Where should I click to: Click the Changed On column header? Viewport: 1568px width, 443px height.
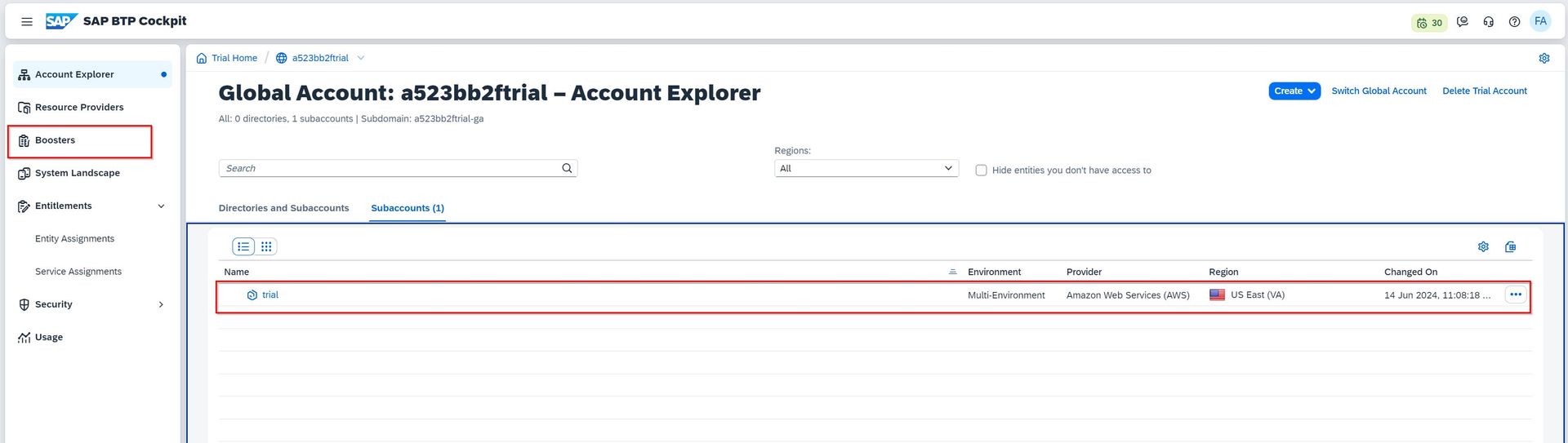1410,272
